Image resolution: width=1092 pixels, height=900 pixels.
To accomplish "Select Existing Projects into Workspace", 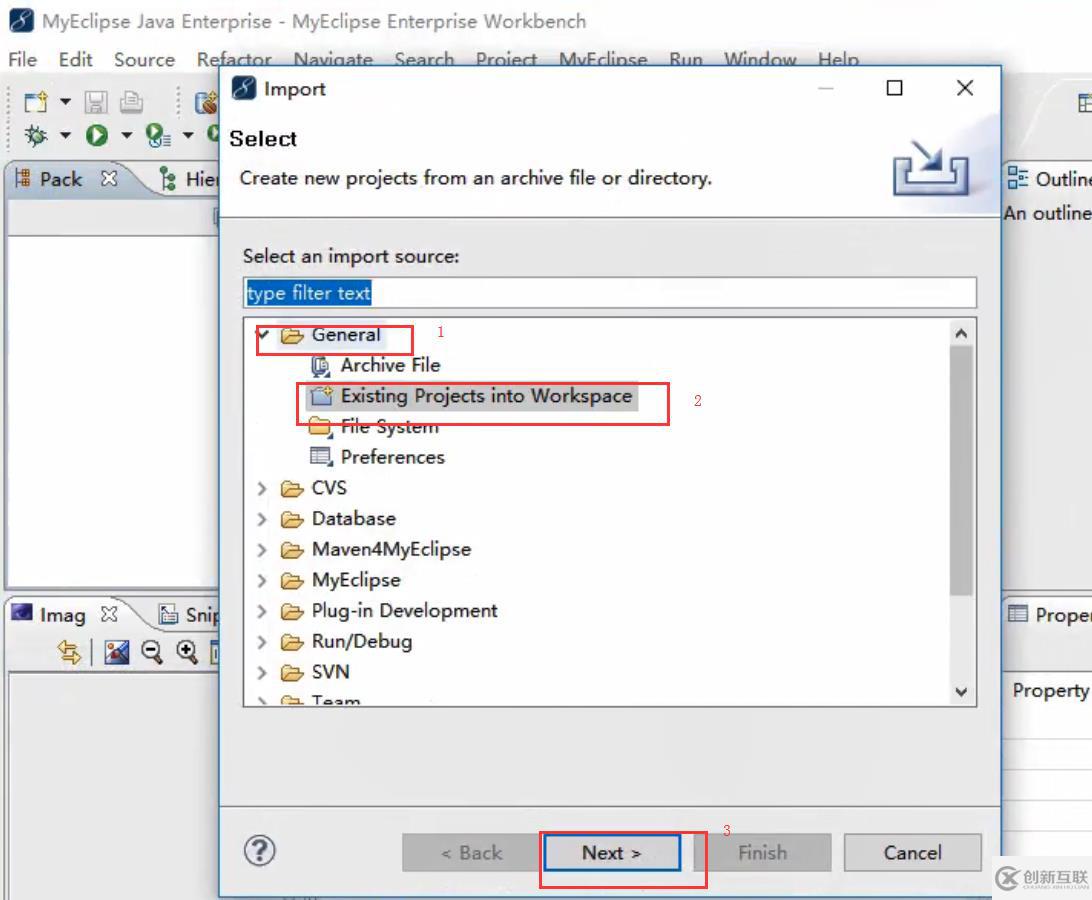I will pyautogui.click(x=486, y=396).
